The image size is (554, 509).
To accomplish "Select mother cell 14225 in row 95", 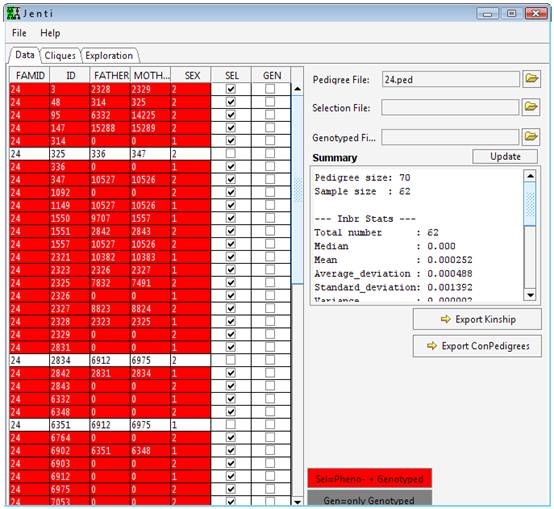I will [x=151, y=115].
